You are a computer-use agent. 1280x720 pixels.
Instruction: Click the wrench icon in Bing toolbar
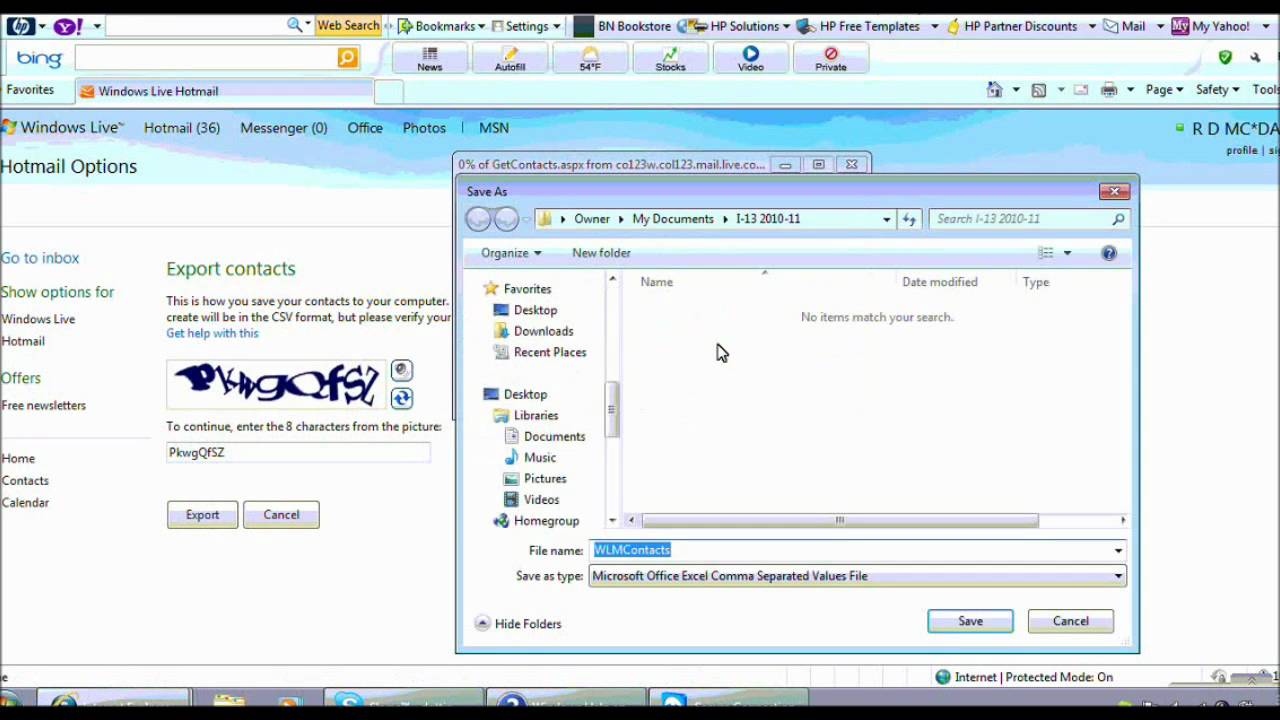1256,57
